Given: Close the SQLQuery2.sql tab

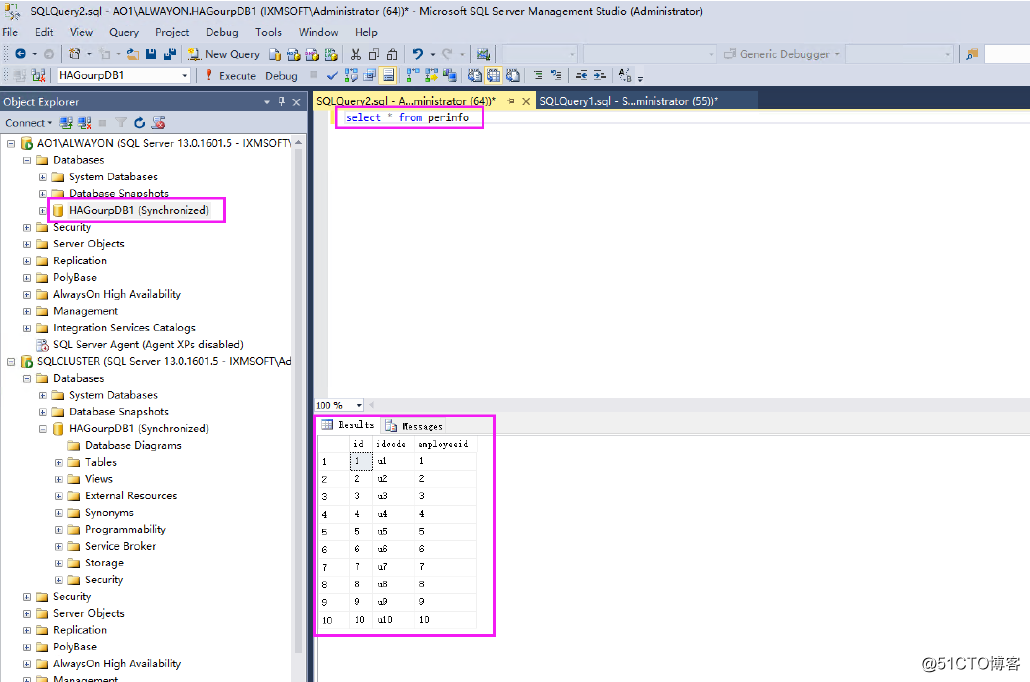Looking at the screenshot, I should click(526, 101).
